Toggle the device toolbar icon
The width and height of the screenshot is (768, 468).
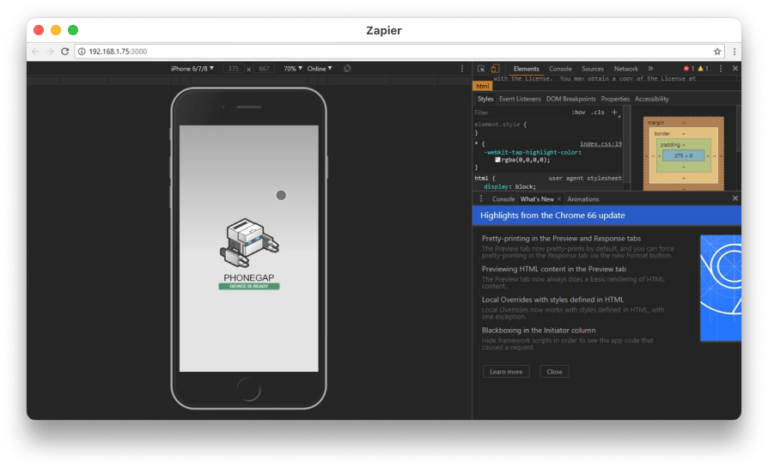tap(495, 69)
